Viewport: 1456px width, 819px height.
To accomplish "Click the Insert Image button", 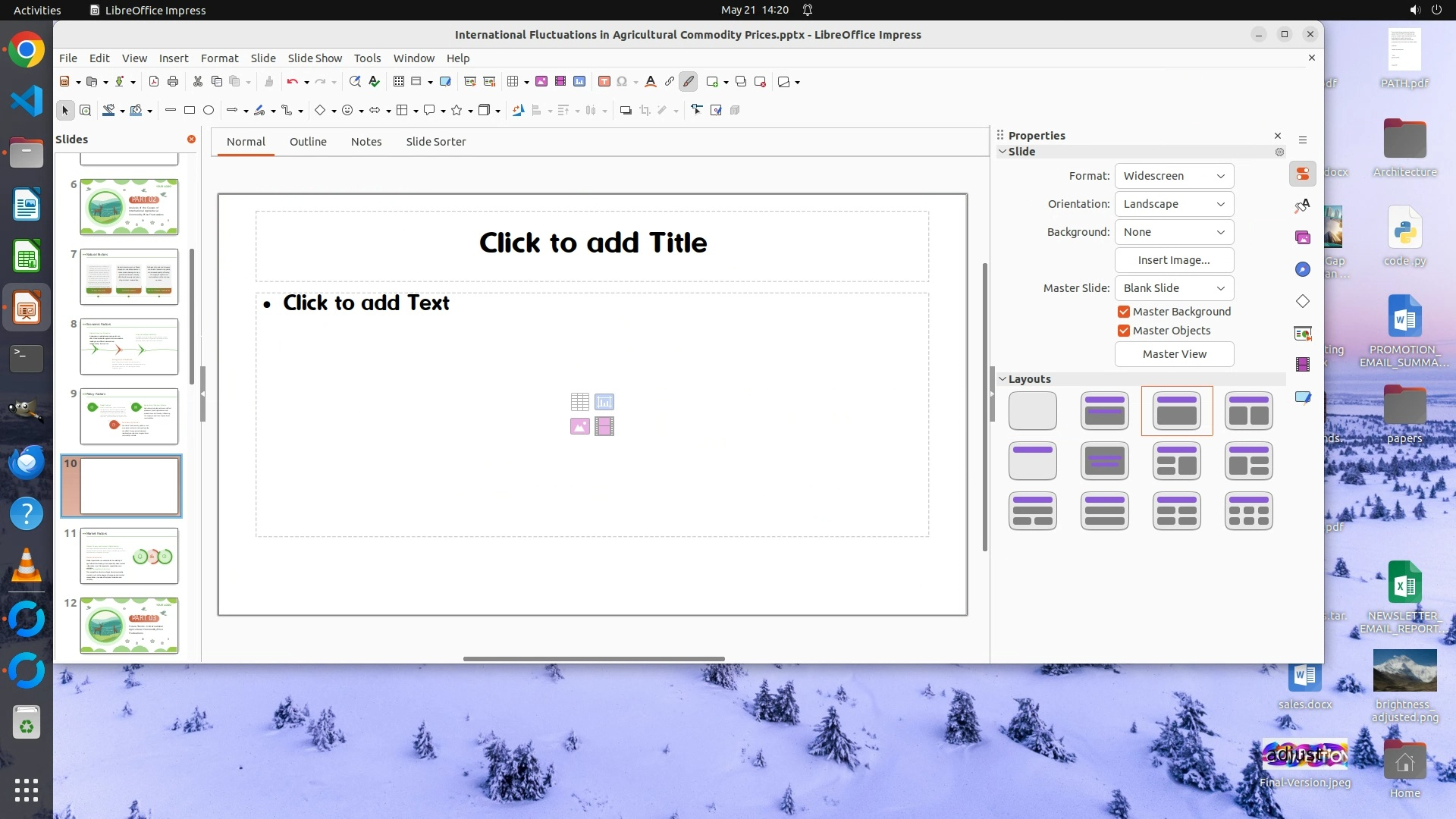I will tap(1174, 260).
